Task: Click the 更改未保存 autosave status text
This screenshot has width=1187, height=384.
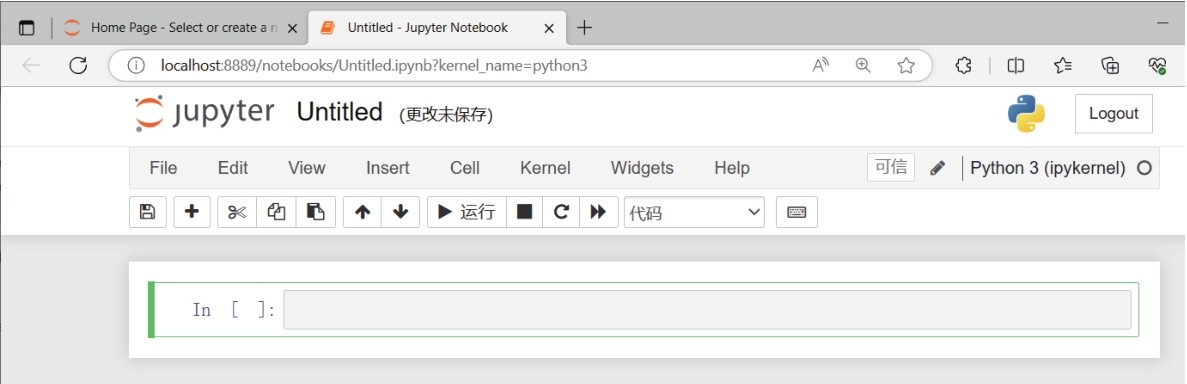Action: tap(447, 115)
